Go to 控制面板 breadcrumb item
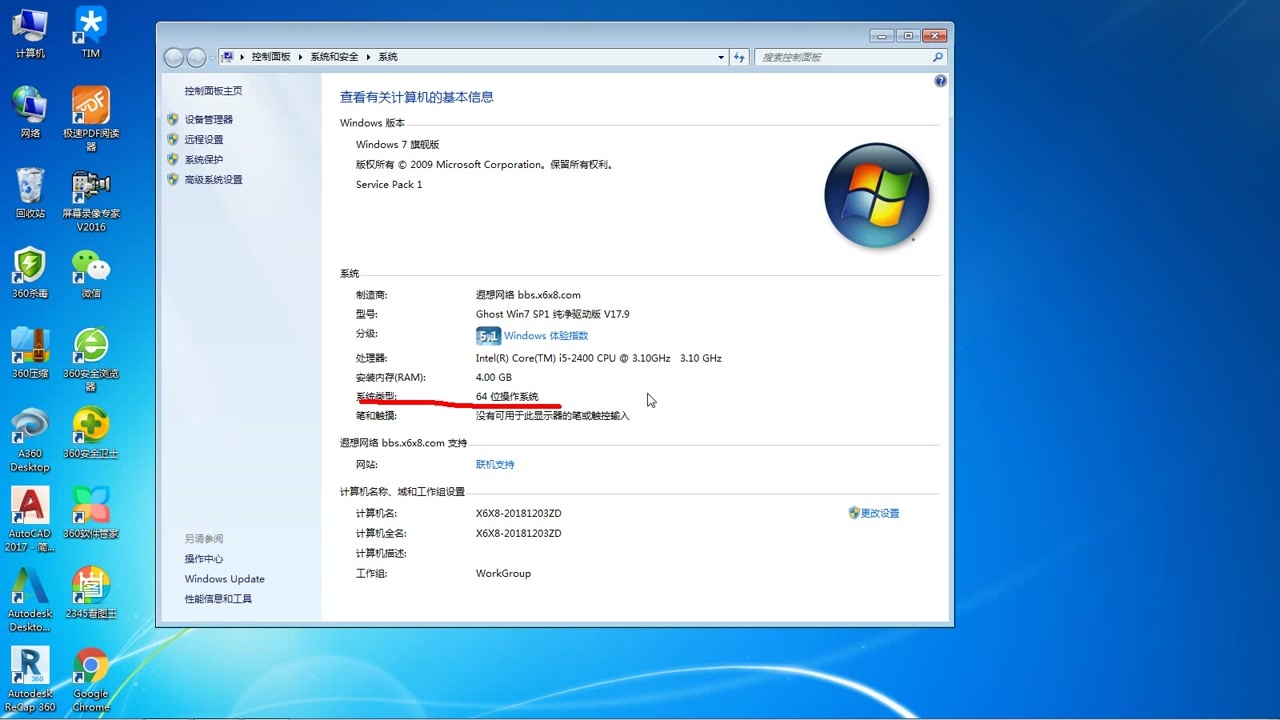The image size is (1280, 720). (x=271, y=57)
